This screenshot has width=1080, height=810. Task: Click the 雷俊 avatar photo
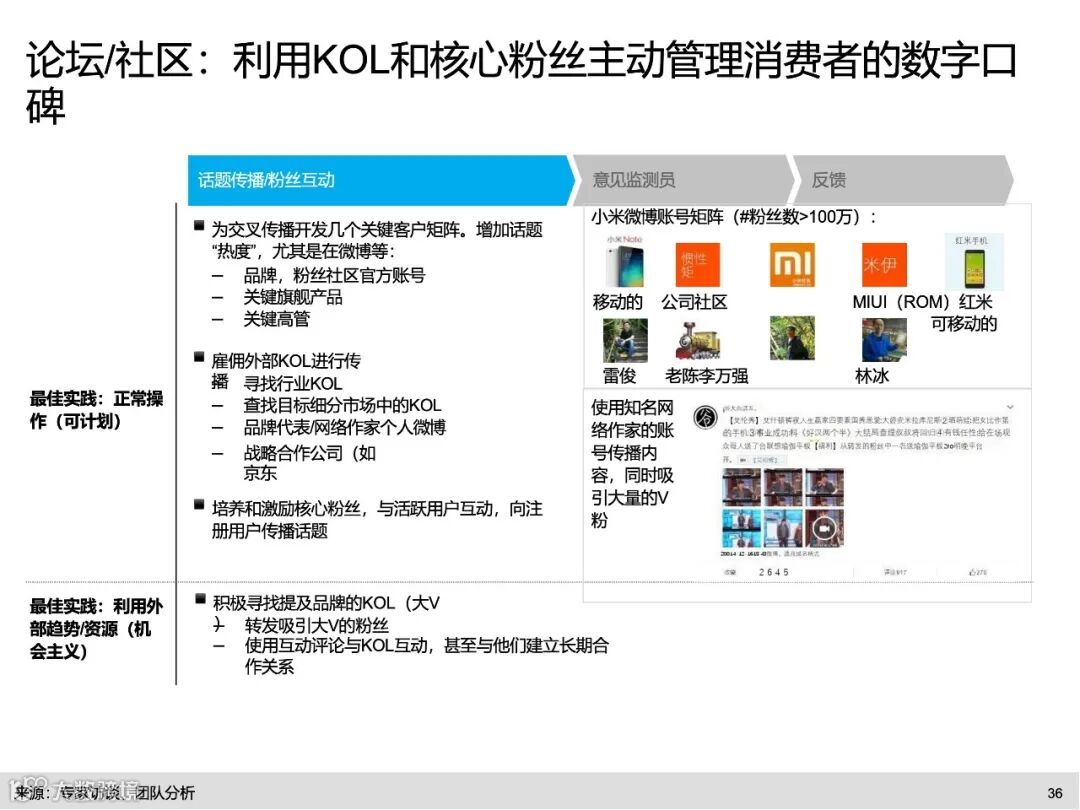(x=625, y=340)
